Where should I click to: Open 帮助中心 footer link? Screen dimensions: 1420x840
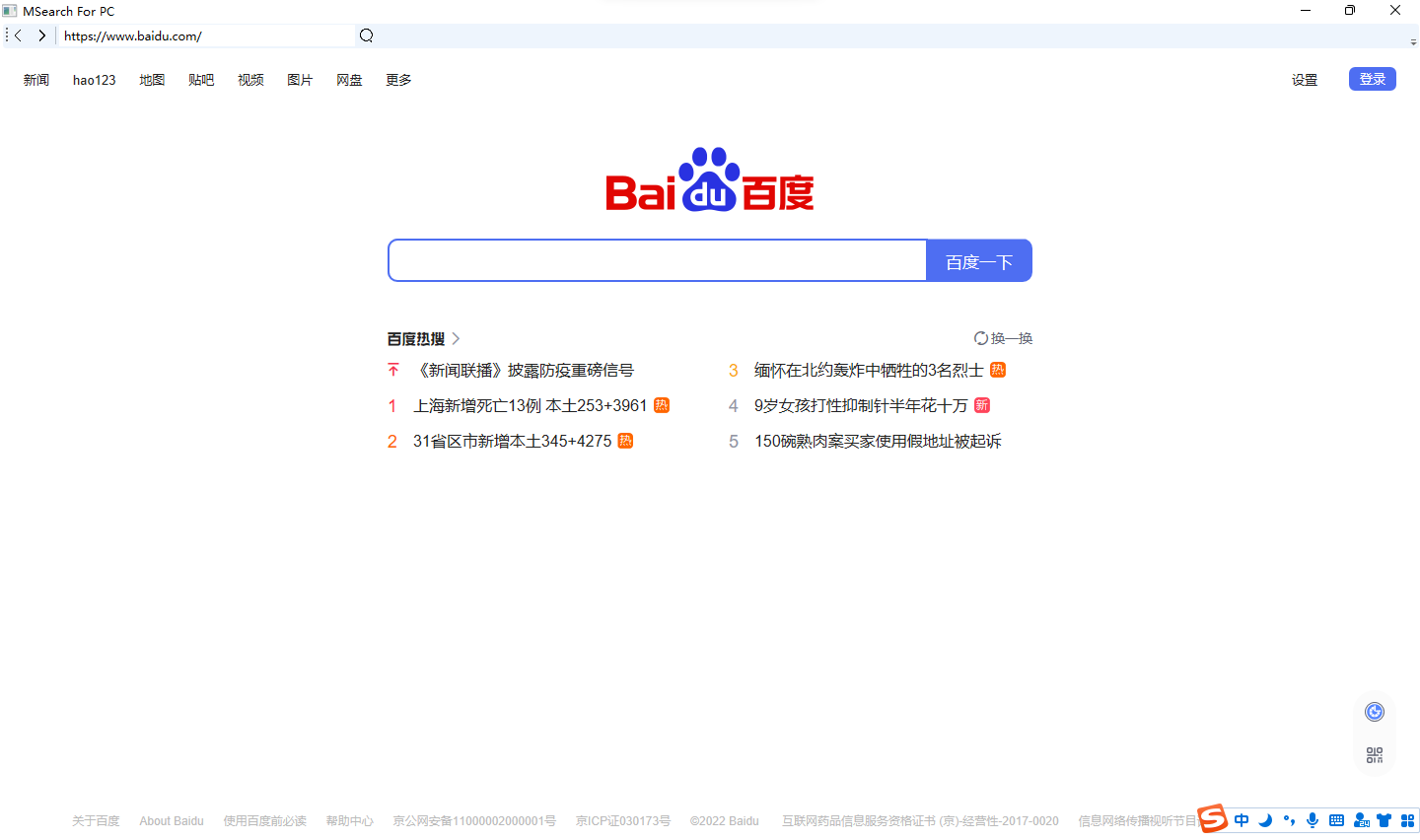350,820
